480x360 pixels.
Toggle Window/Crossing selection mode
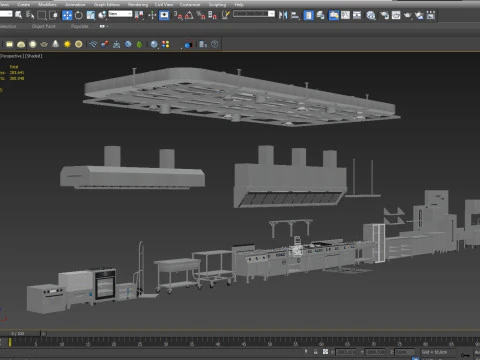coord(54,15)
